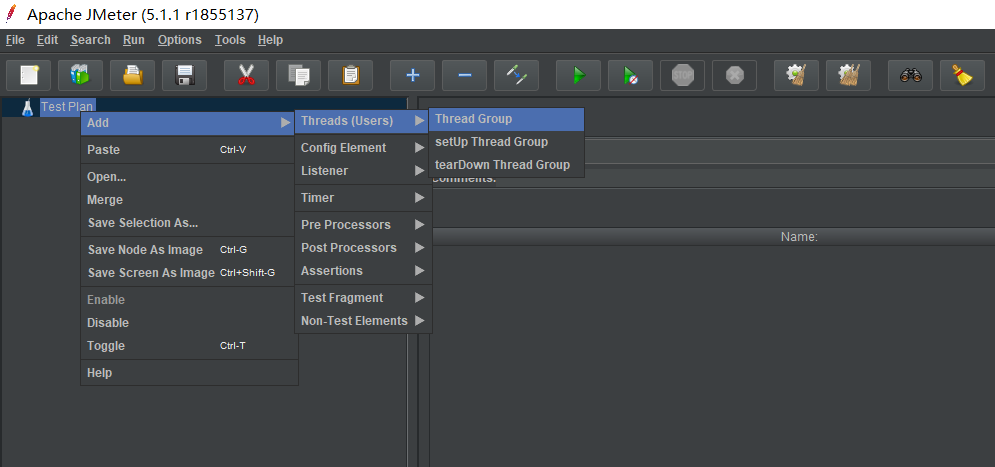Image resolution: width=995 pixels, height=467 pixels.
Task: Select Open... in context menu
Action: point(189,177)
